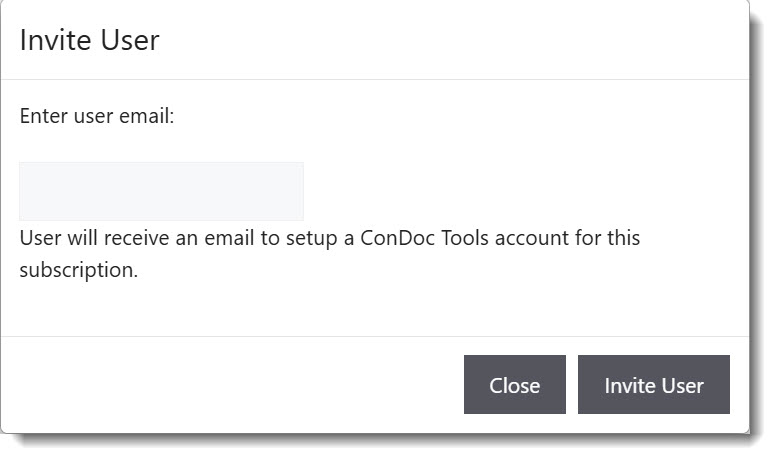Click the ConDoc Tools account description text
The image size is (775, 459).
tap(329, 239)
